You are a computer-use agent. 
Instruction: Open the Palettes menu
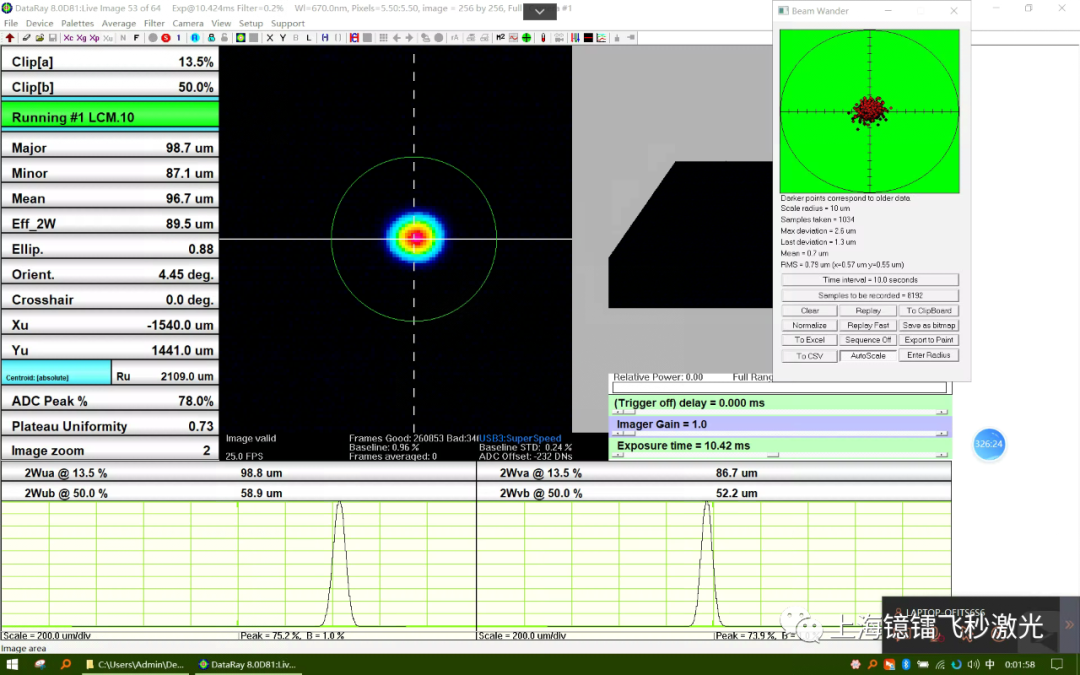point(77,23)
